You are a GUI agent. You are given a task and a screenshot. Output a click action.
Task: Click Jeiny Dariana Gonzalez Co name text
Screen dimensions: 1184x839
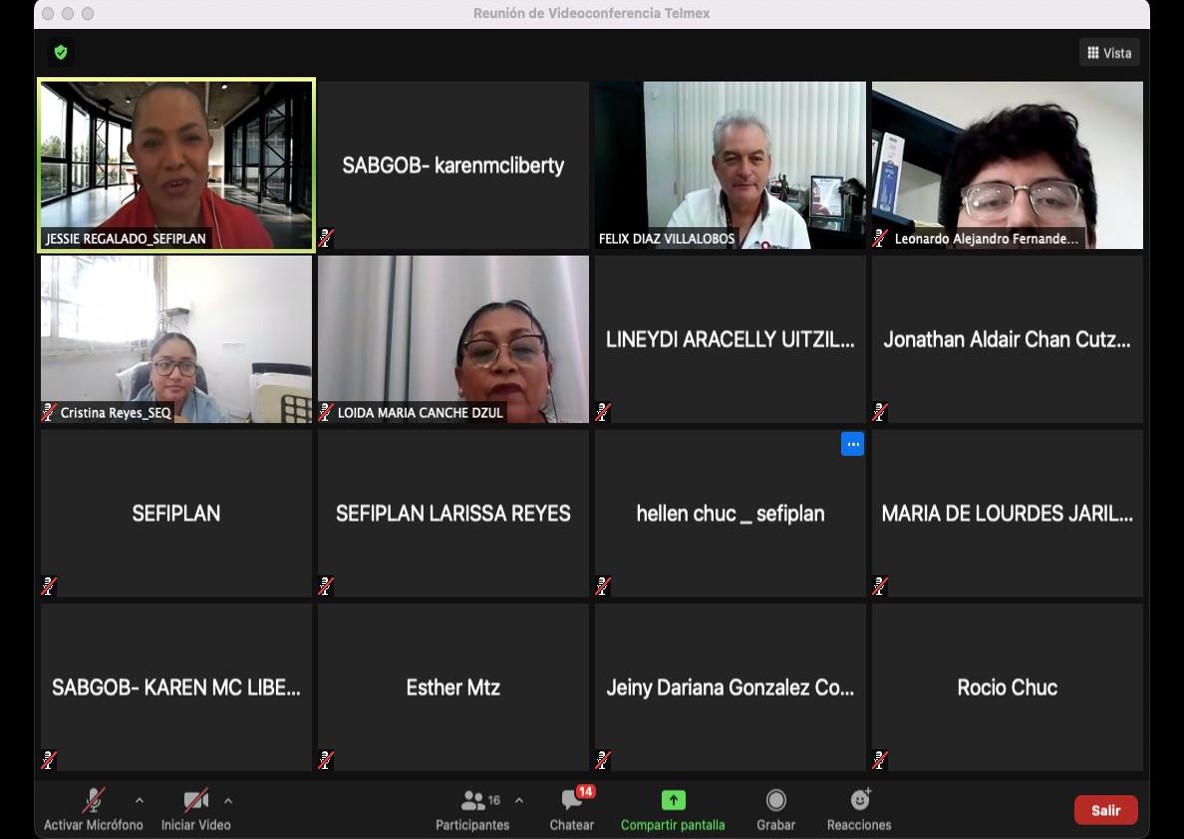(x=730, y=687)
